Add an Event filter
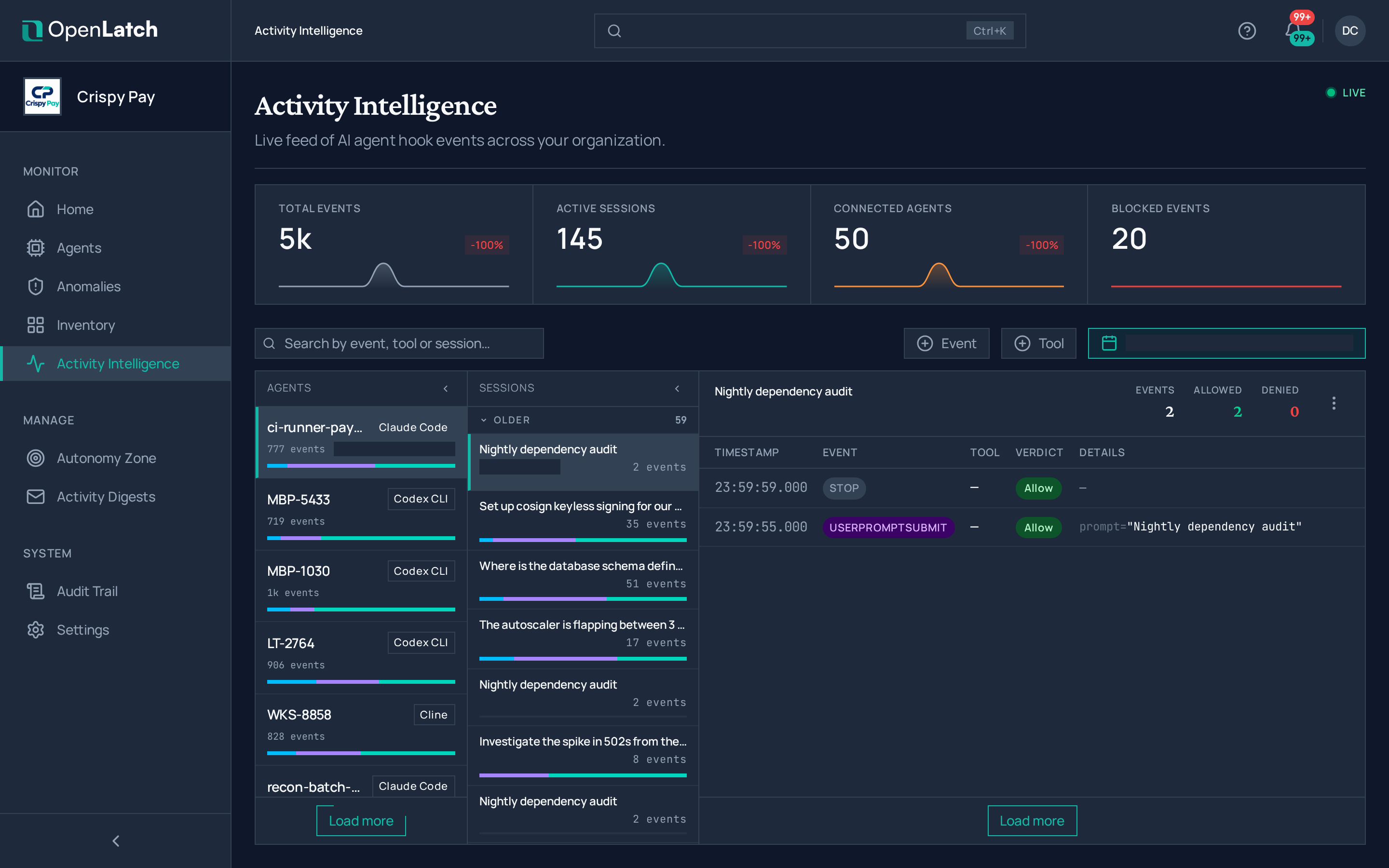This screenshot has height=868, width=1389. (946, 343)
